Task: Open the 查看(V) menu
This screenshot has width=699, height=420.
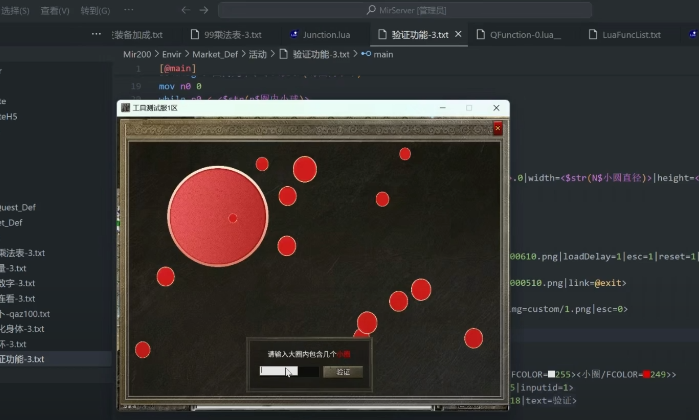Action: (55, 10)
